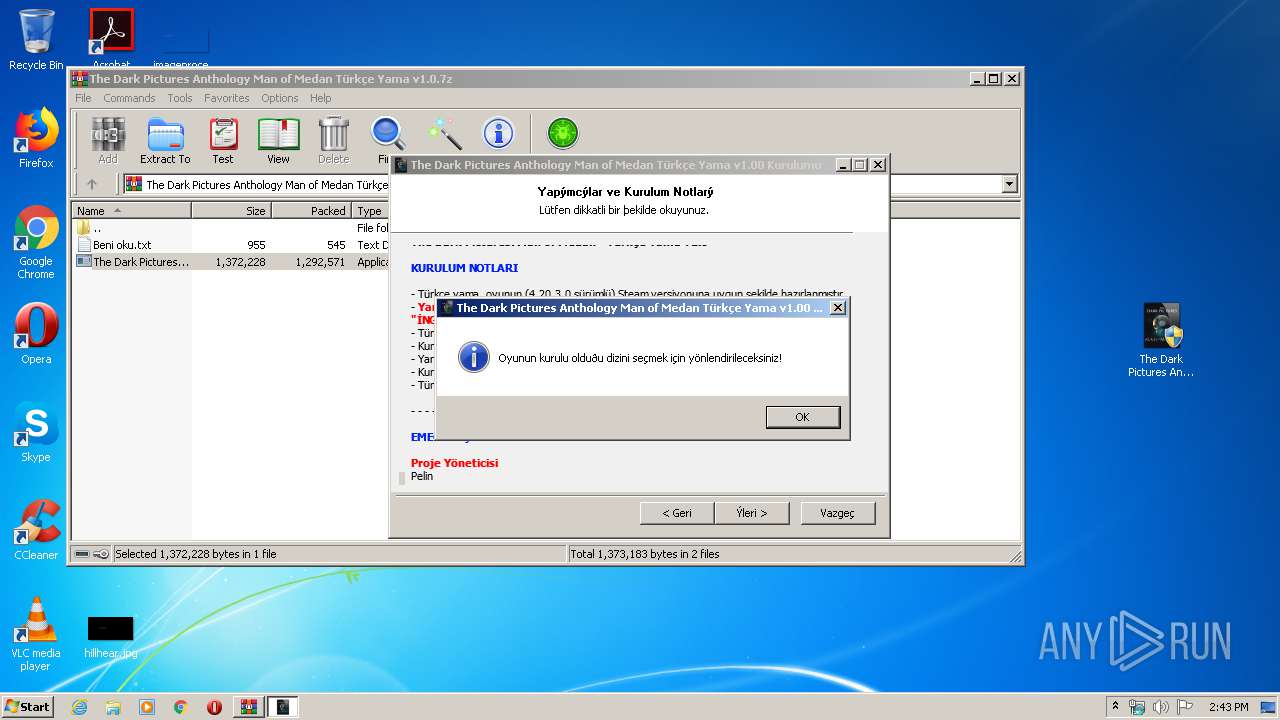Go up one folder level in WinRAR

tap(92, 184)
